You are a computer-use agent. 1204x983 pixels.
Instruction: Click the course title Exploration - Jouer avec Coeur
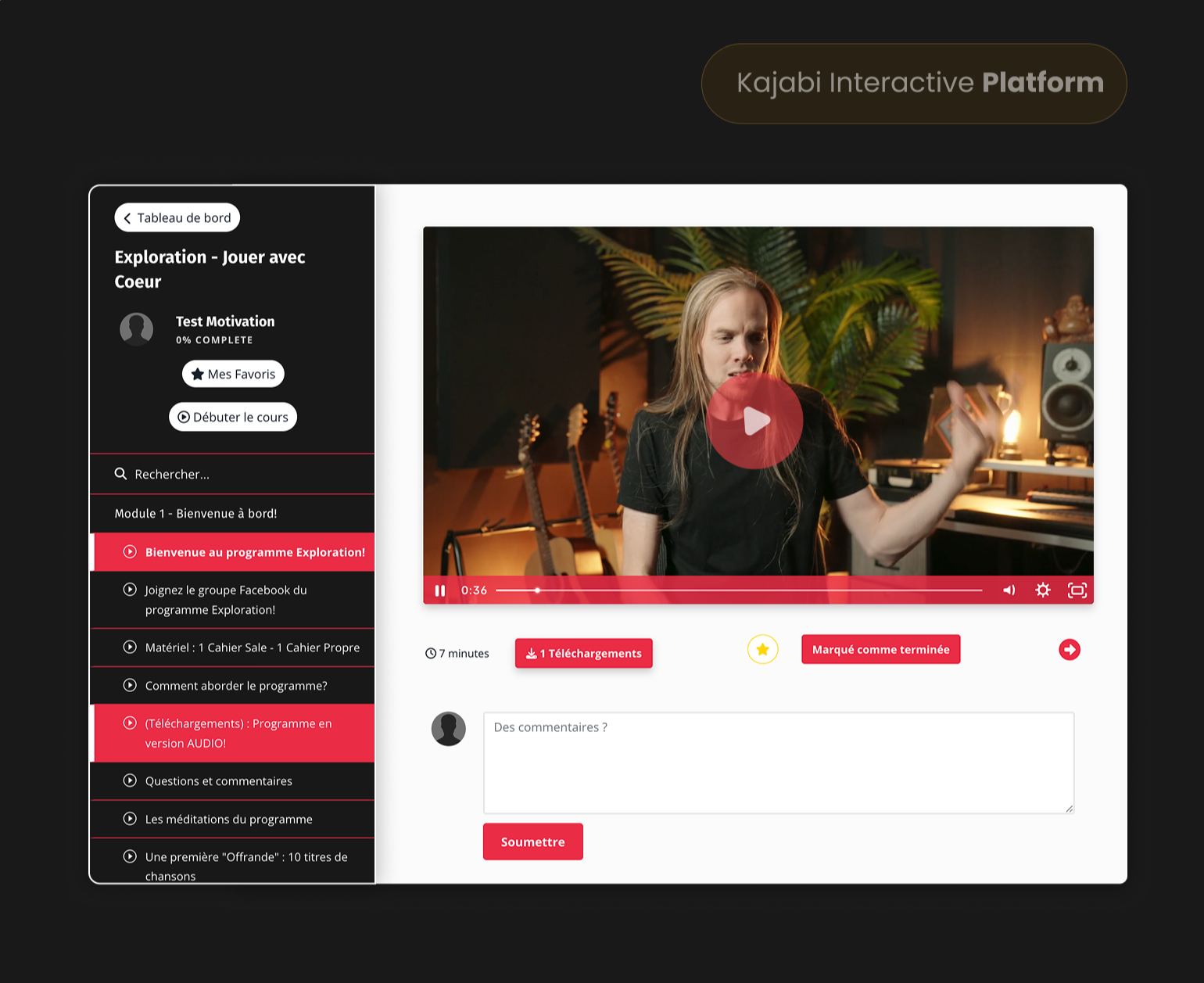click(x=210, y=269)
